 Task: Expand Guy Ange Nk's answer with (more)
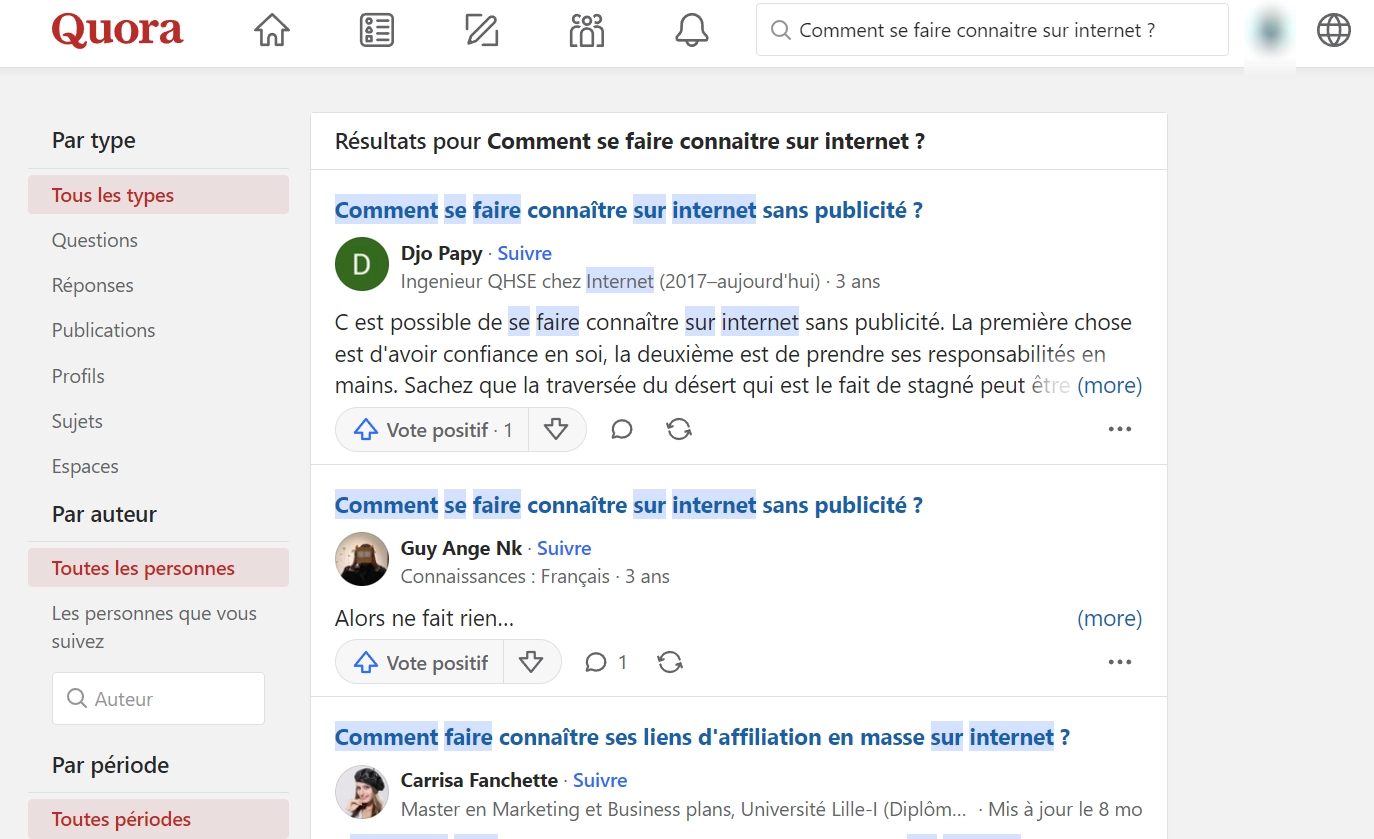(x=1109, y=618)
